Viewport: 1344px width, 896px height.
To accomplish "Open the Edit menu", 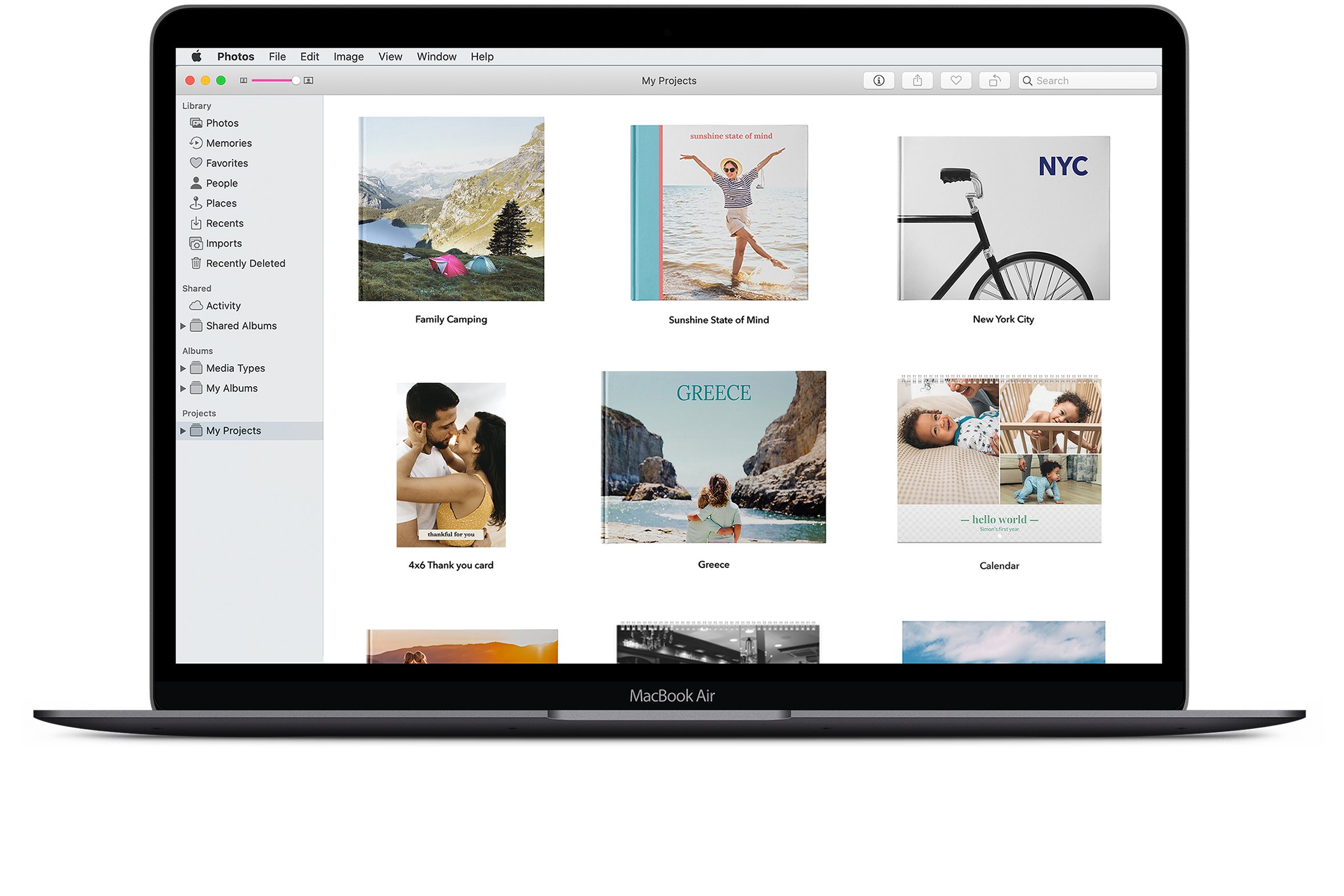I will (x=310, y=56).
